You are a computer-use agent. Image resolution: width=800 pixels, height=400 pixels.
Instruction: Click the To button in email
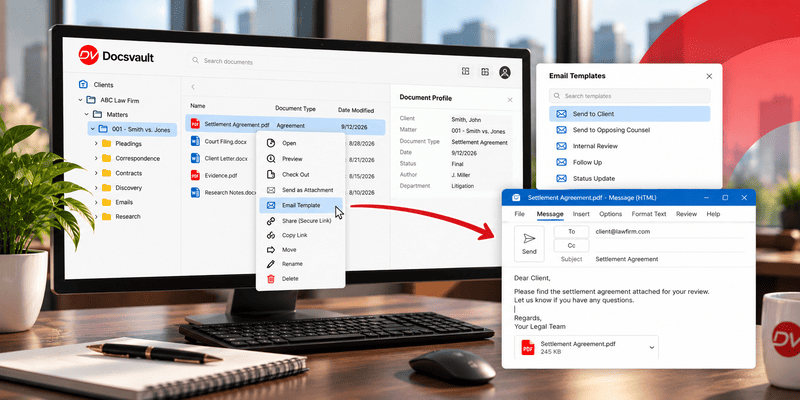[x=571, y=232]
